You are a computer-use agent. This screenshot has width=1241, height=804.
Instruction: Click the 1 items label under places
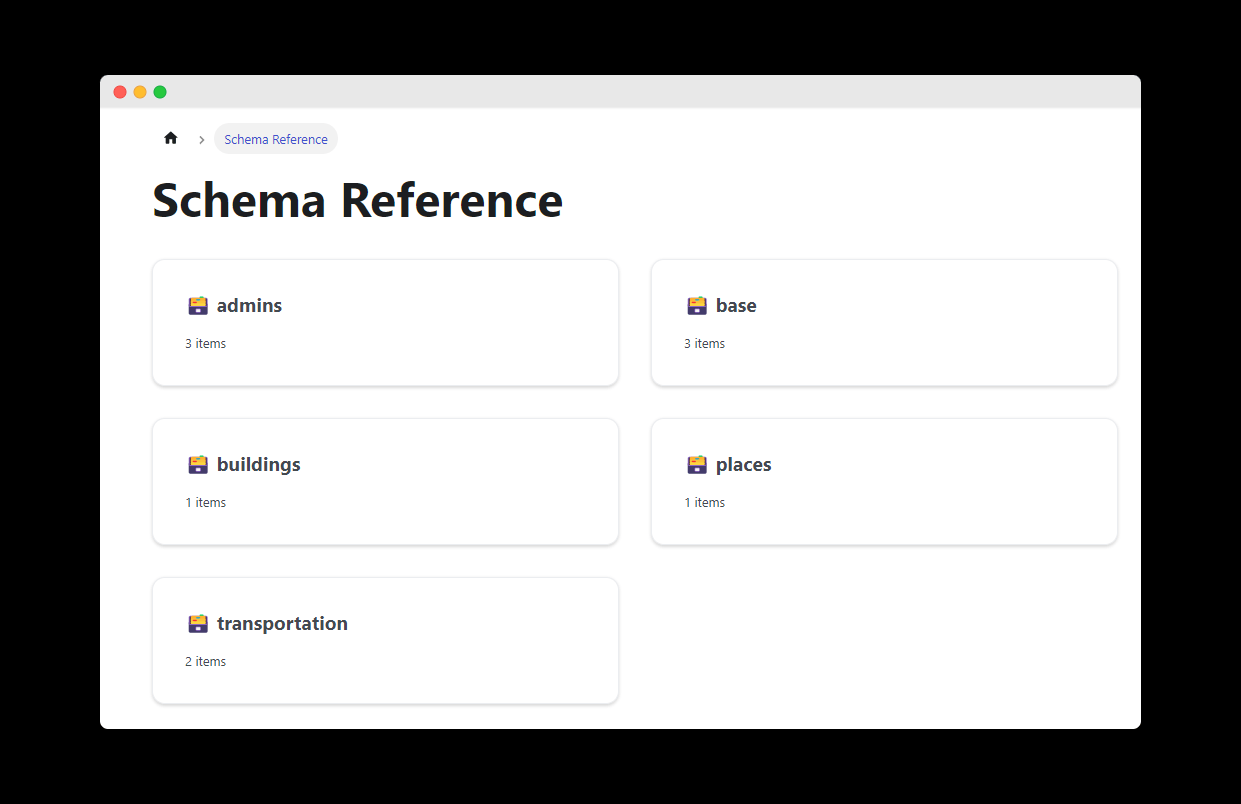(x=705, y=502)
